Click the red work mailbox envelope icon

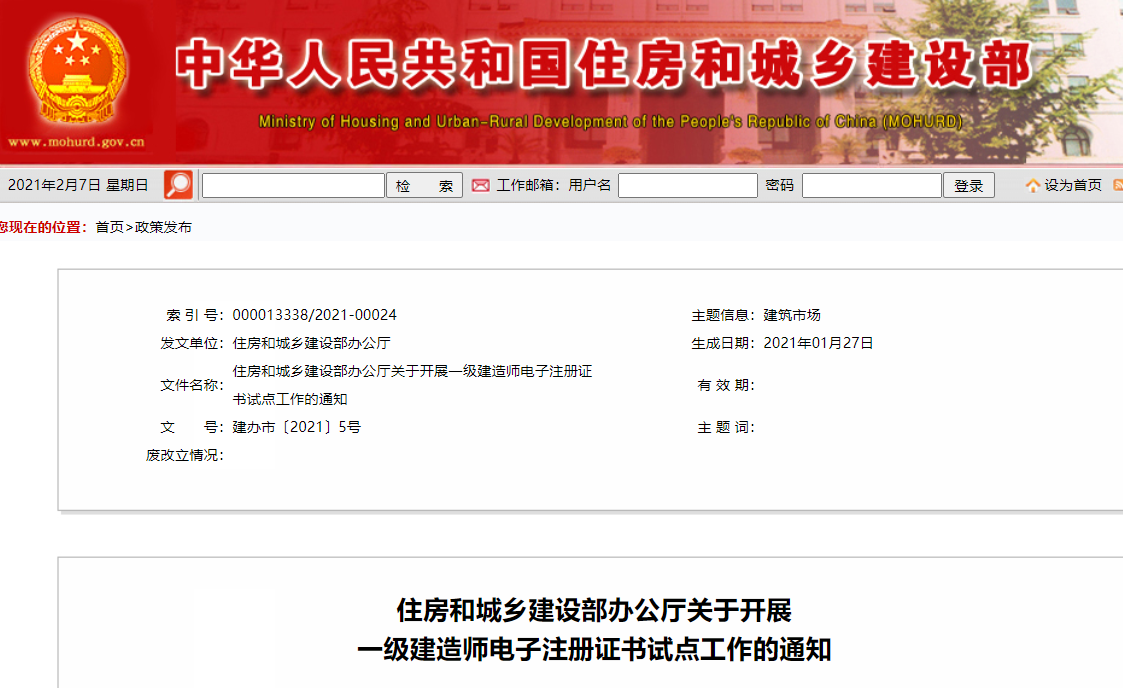[481, 186]
